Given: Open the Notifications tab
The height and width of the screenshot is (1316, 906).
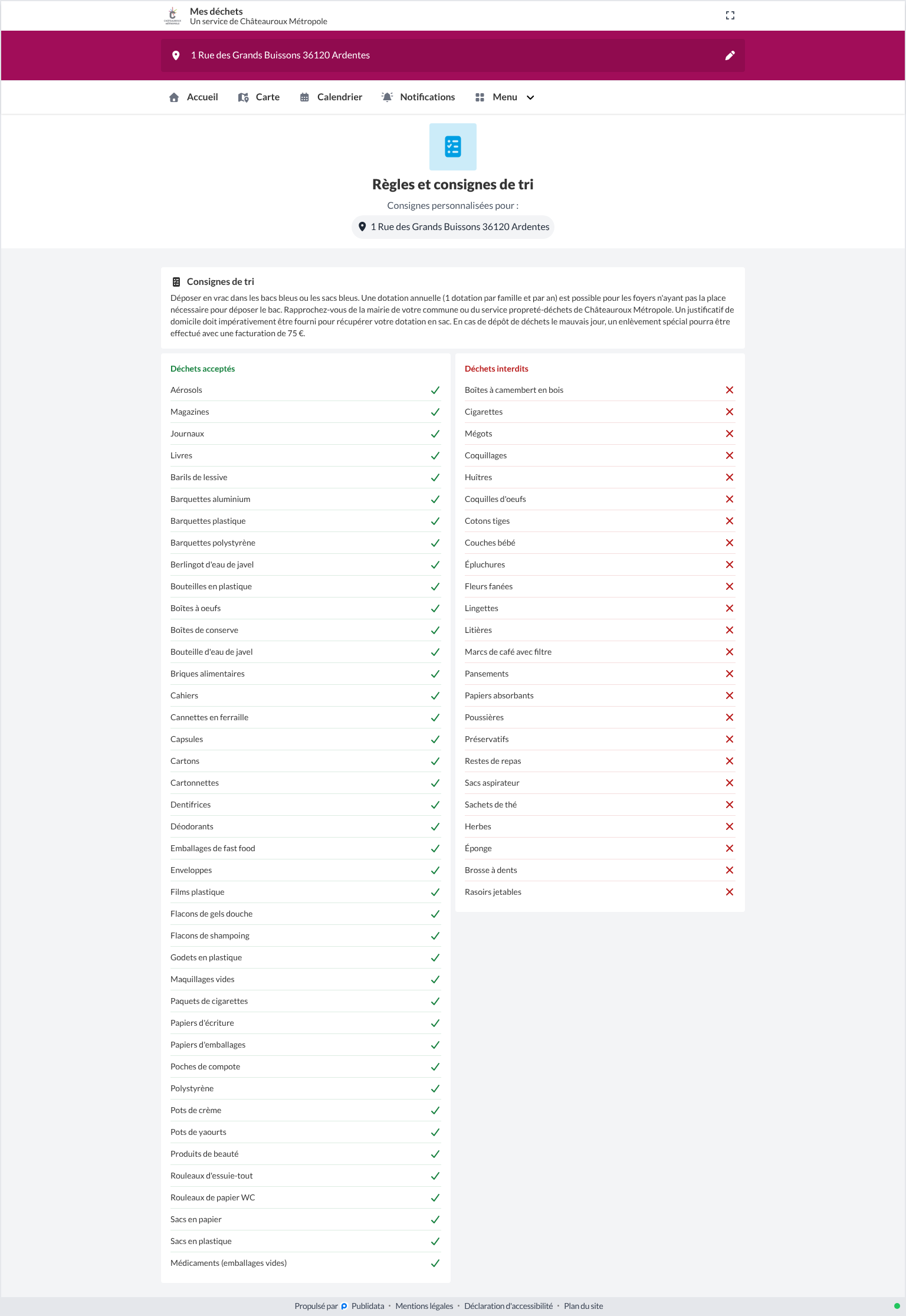Looking at the screenshot, I should click(x=418, y=97).
